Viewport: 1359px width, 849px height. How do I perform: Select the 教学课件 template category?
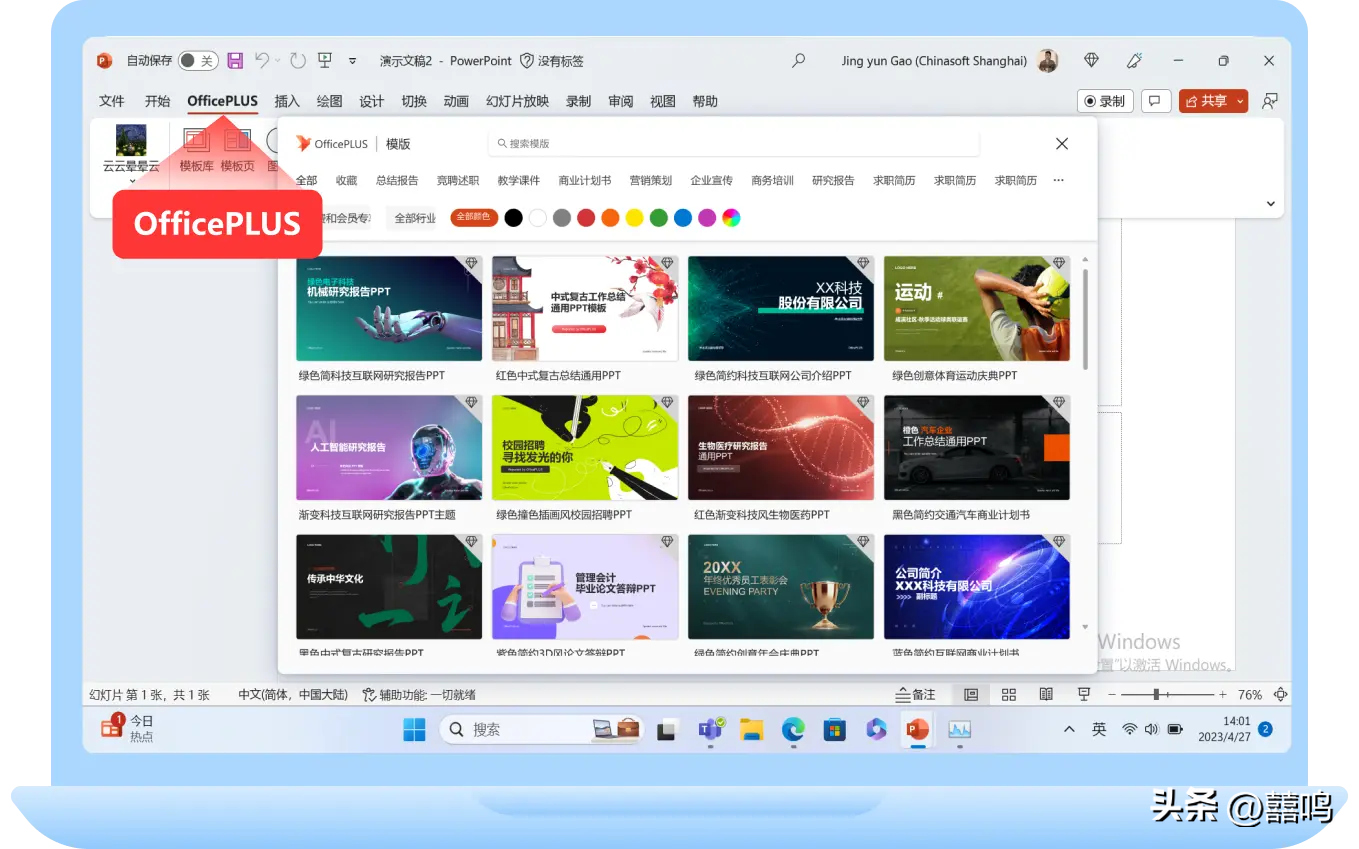pyautogui.click(x=518, y=181)
